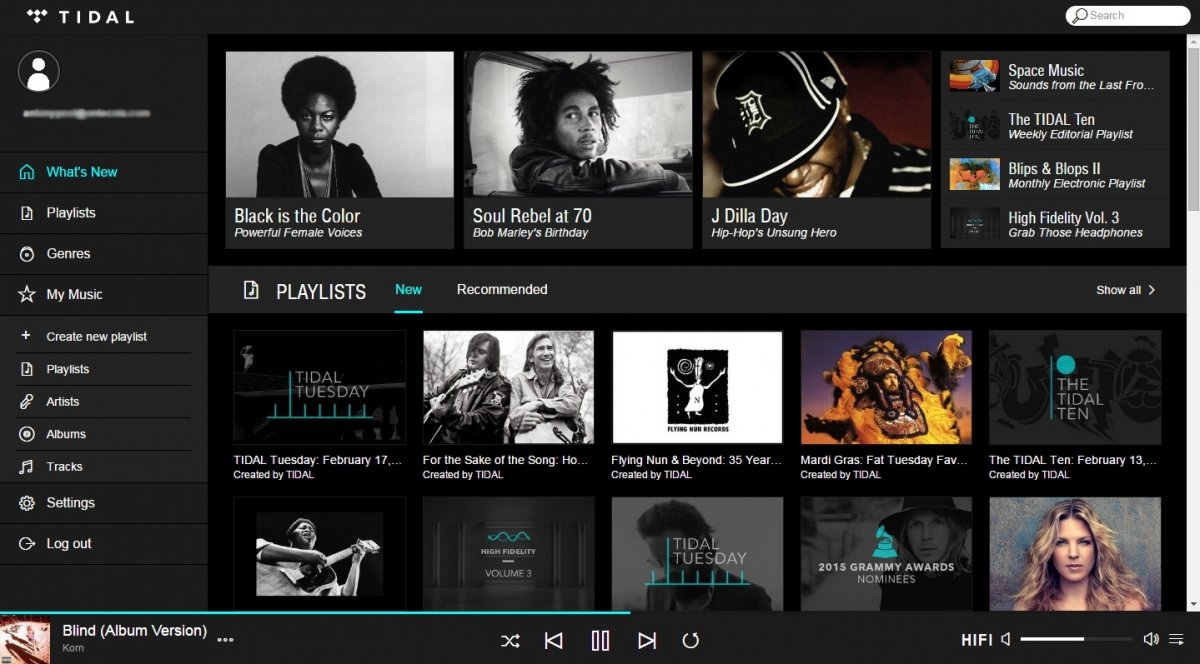Click the max volume speaker icon
Screen dimensions: 1200x664
[x=1151, y=639]
